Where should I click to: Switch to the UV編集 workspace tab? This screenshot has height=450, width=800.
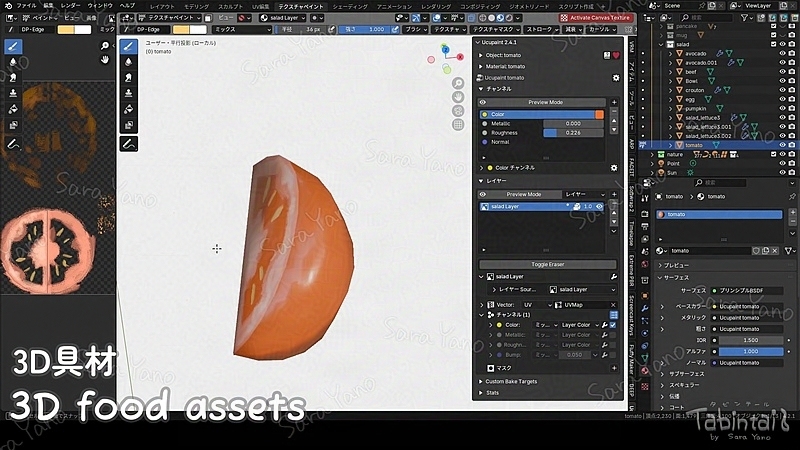(260, 7)
